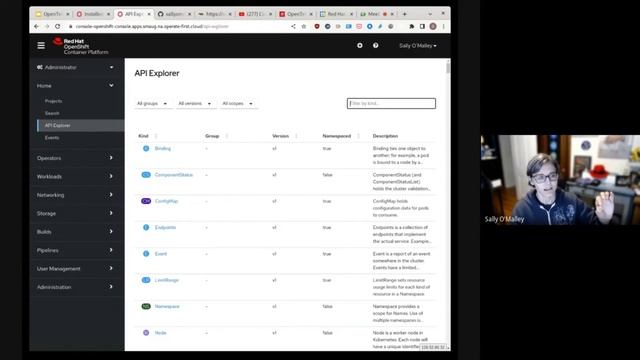Open the All groups filter dropdown

click(x=152, y=104)
